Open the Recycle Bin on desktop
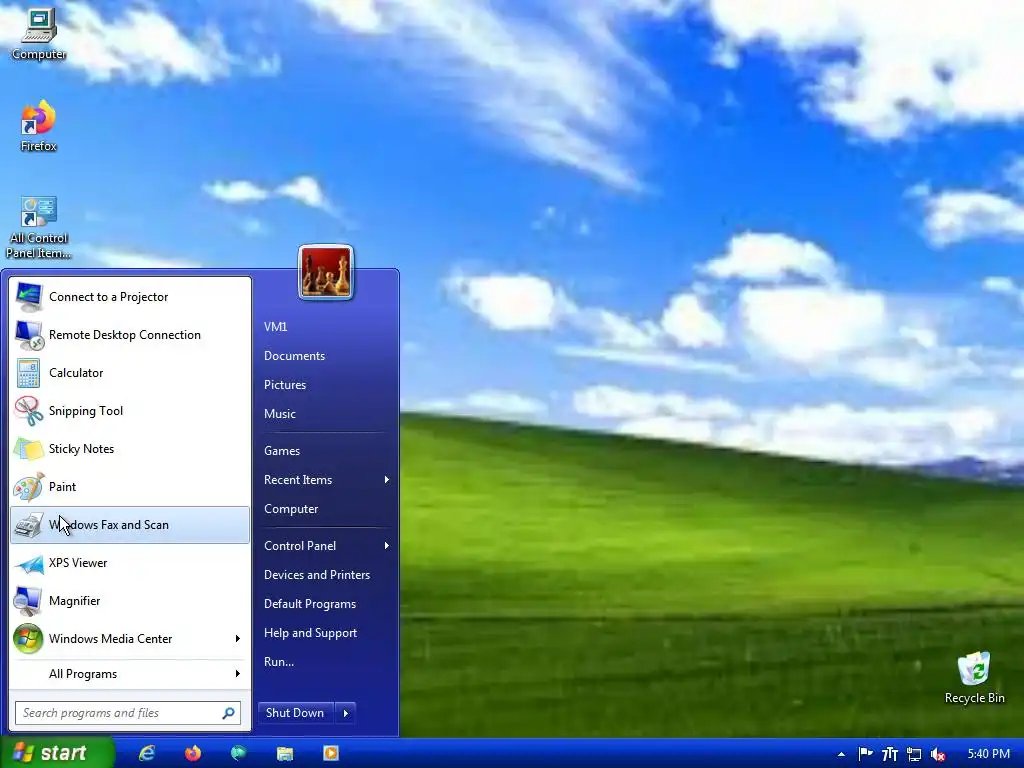1024x768 pixels. point(974,677)
